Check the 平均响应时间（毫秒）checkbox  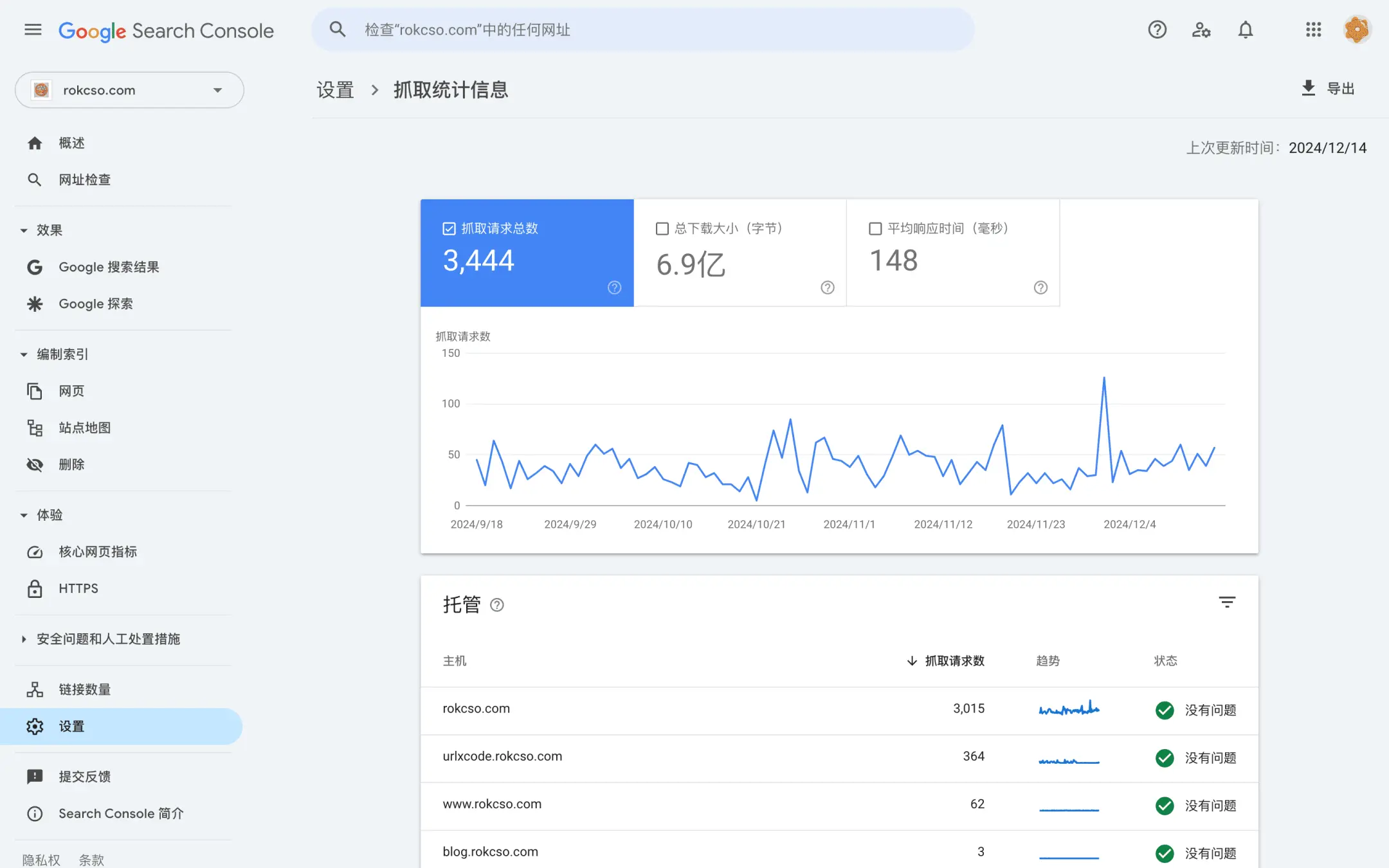pyautogui.click(x=875, y=228)
